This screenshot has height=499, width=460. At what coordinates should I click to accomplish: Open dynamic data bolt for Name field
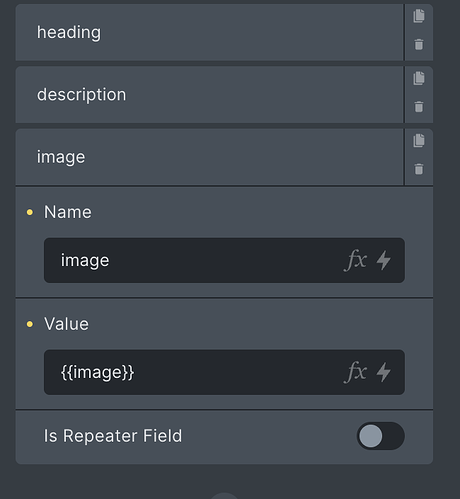pyautogui.click(x=384, y=260)
